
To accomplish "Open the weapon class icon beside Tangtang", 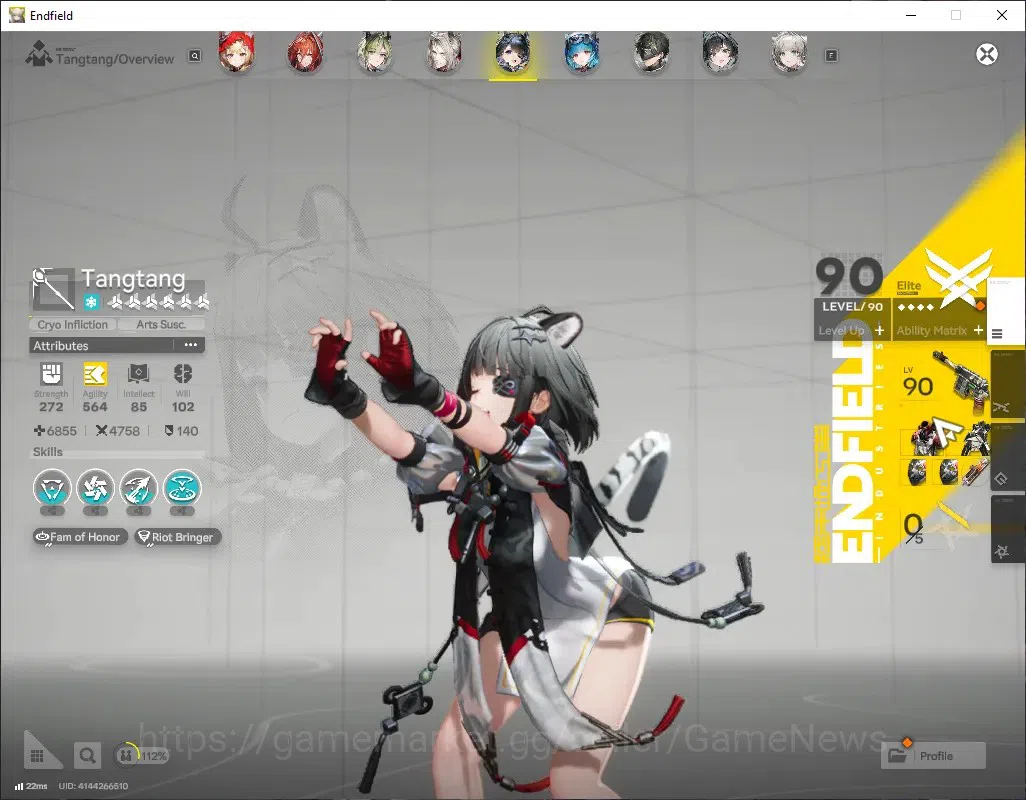I will coord(53,288).
